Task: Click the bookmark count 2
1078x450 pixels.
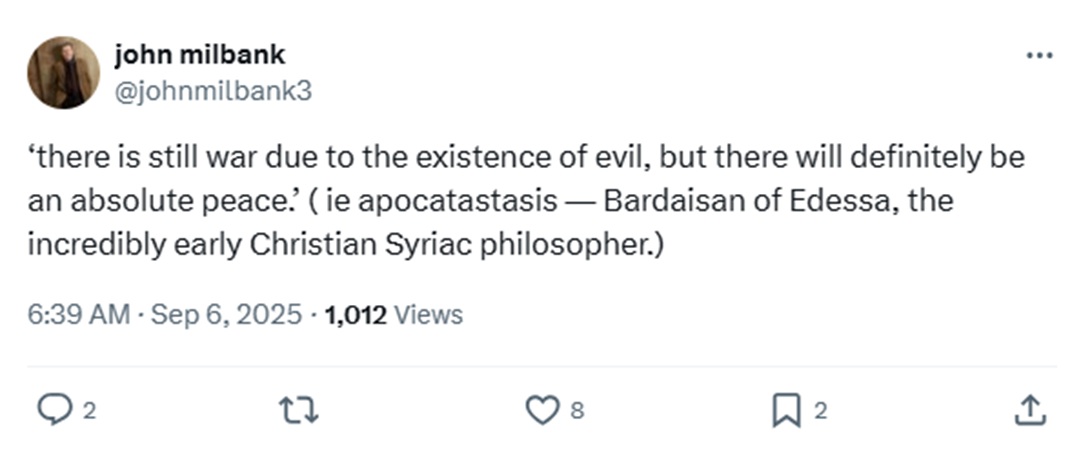Action: 820,411
